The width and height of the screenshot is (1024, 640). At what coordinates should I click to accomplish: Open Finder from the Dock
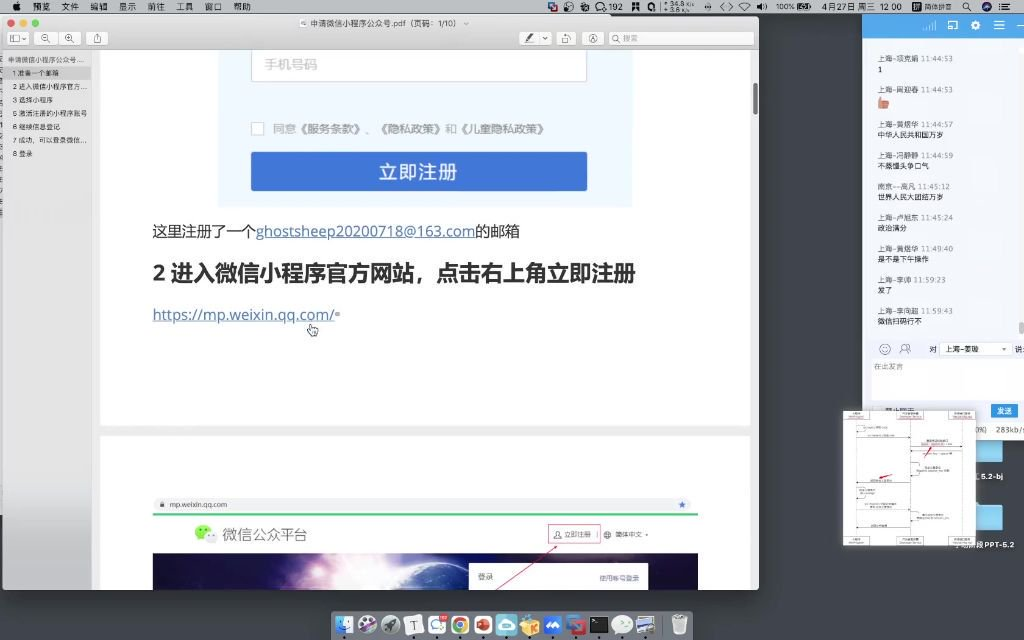[344, 625]
